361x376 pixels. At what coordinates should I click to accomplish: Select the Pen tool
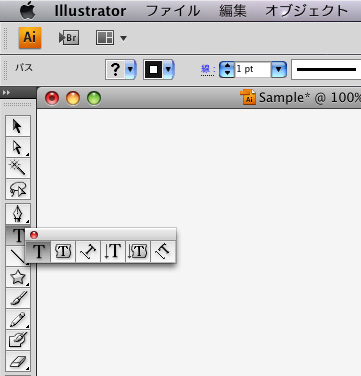(18, 214)
